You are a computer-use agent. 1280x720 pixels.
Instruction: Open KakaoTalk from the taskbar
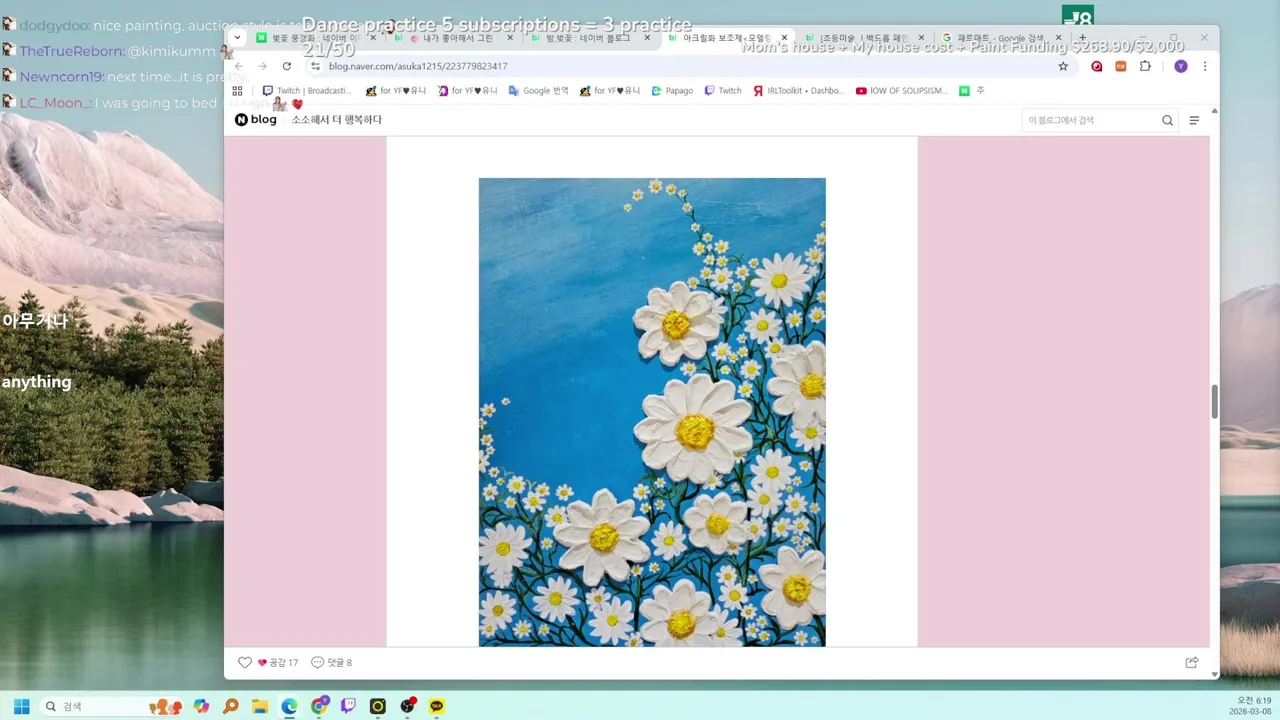[437, 706]
